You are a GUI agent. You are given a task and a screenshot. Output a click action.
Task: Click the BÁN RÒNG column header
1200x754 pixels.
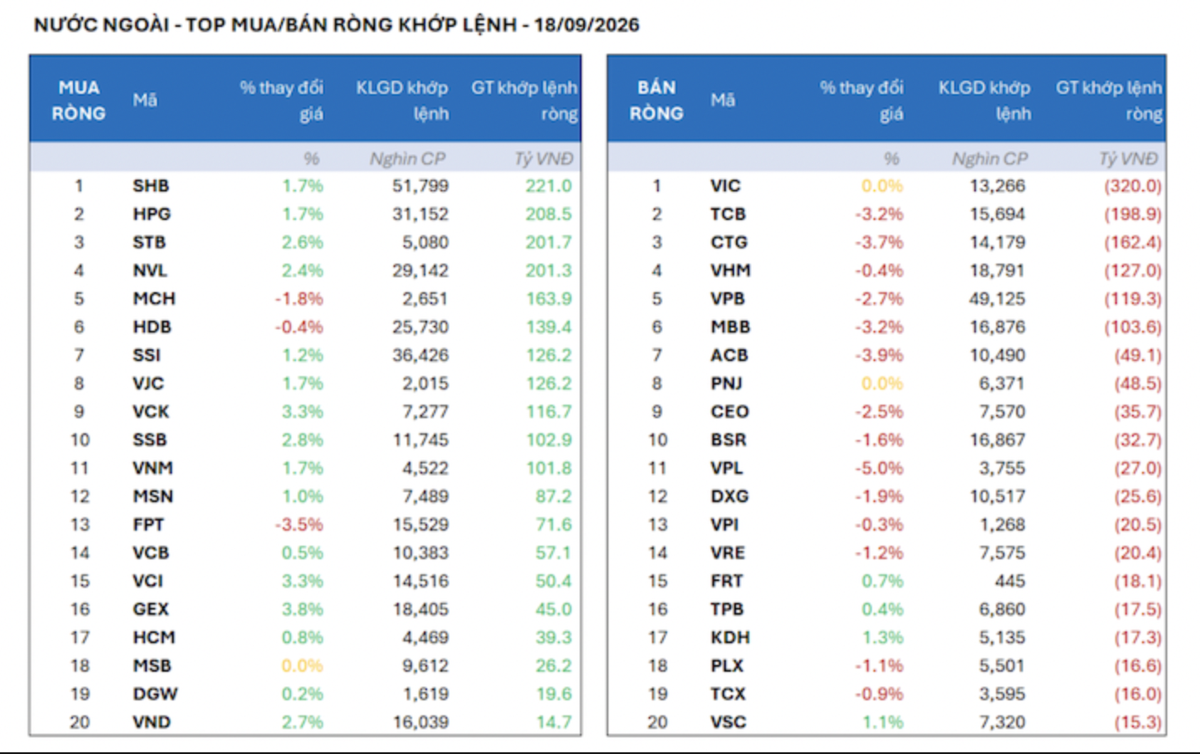click(657, 100)
